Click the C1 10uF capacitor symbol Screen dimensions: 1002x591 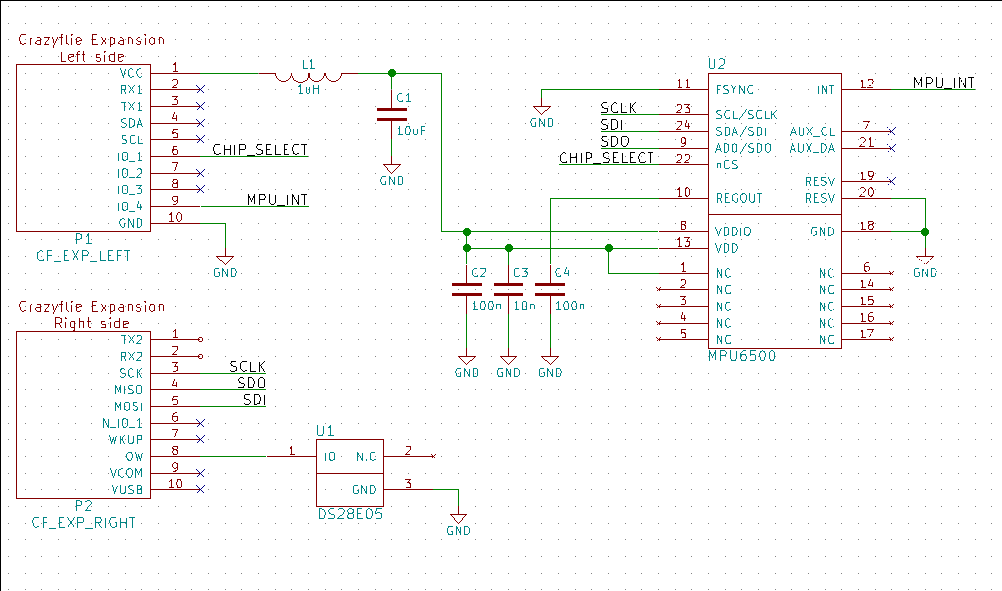391,114
